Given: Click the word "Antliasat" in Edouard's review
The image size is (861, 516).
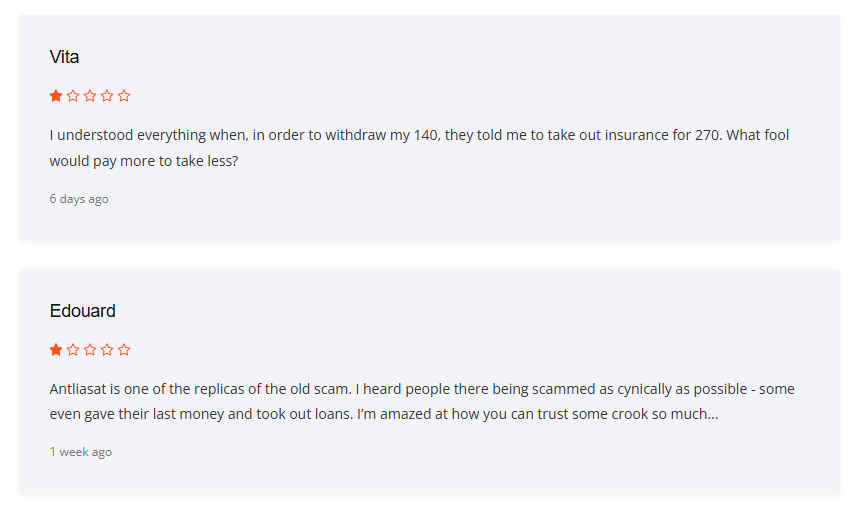Looking at the screenshot, I should coord(81,389).
